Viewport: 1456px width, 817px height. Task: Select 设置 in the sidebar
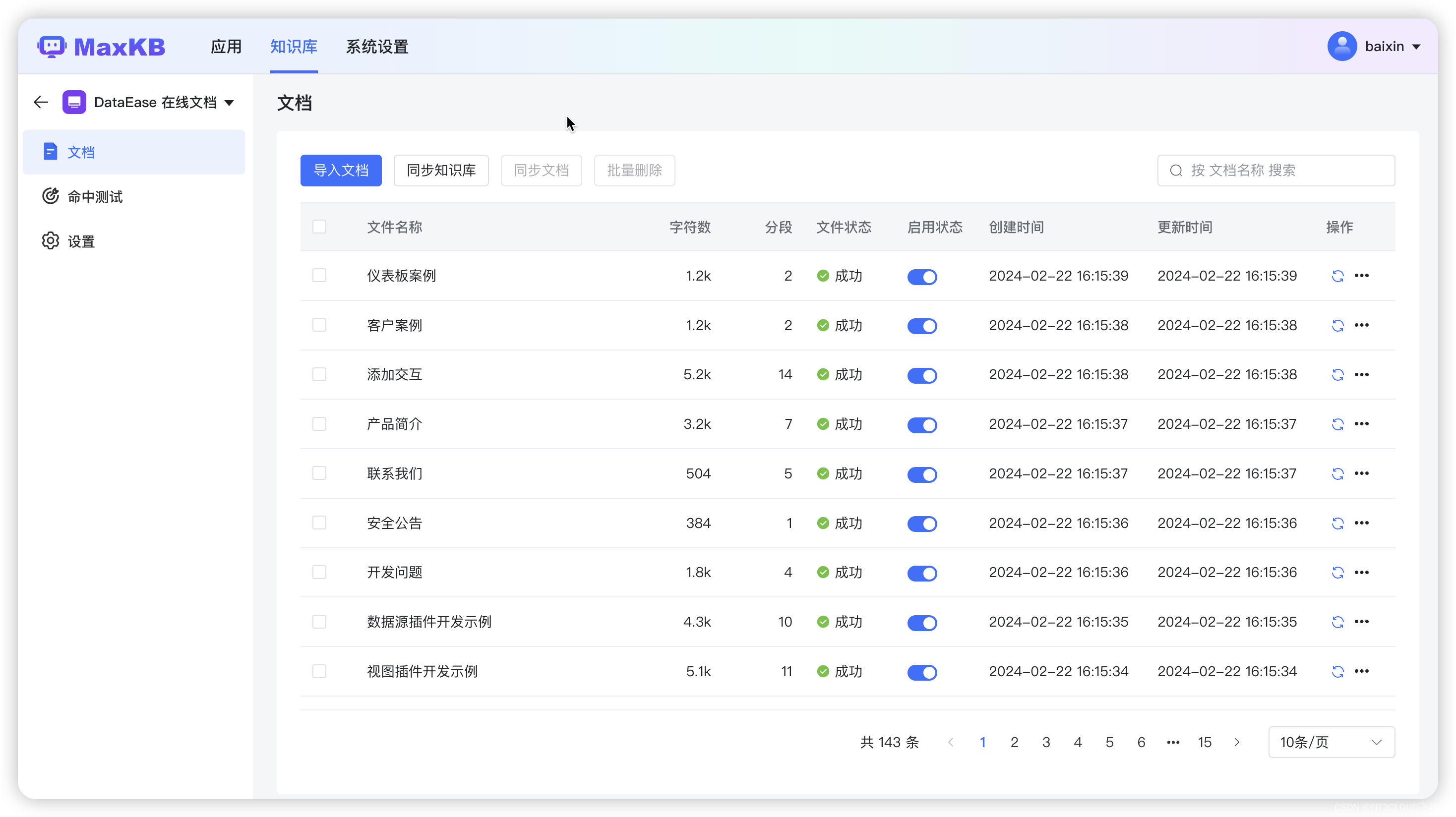pos(134,241)
